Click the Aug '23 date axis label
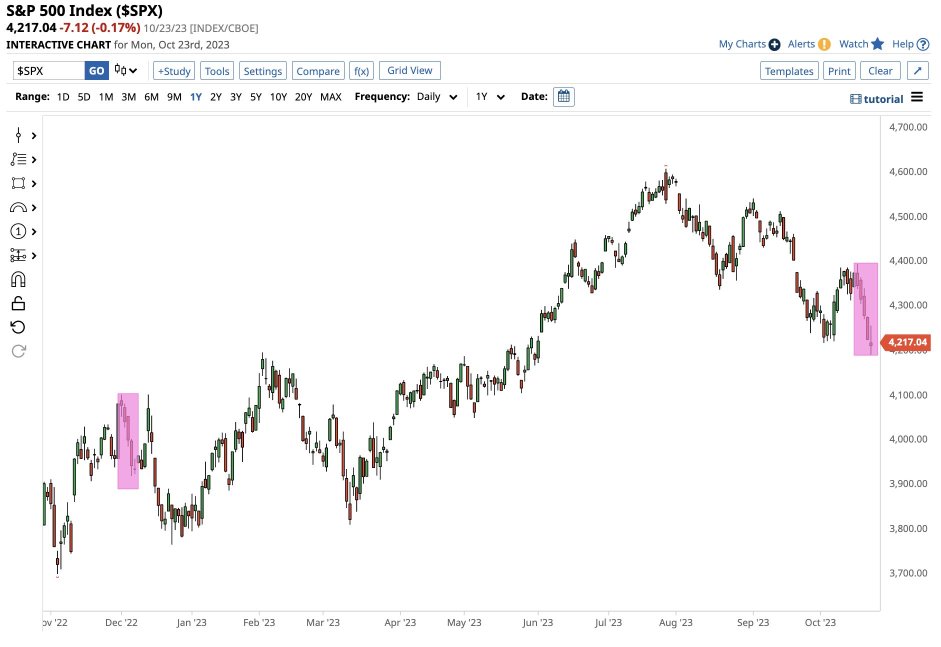 676,622
